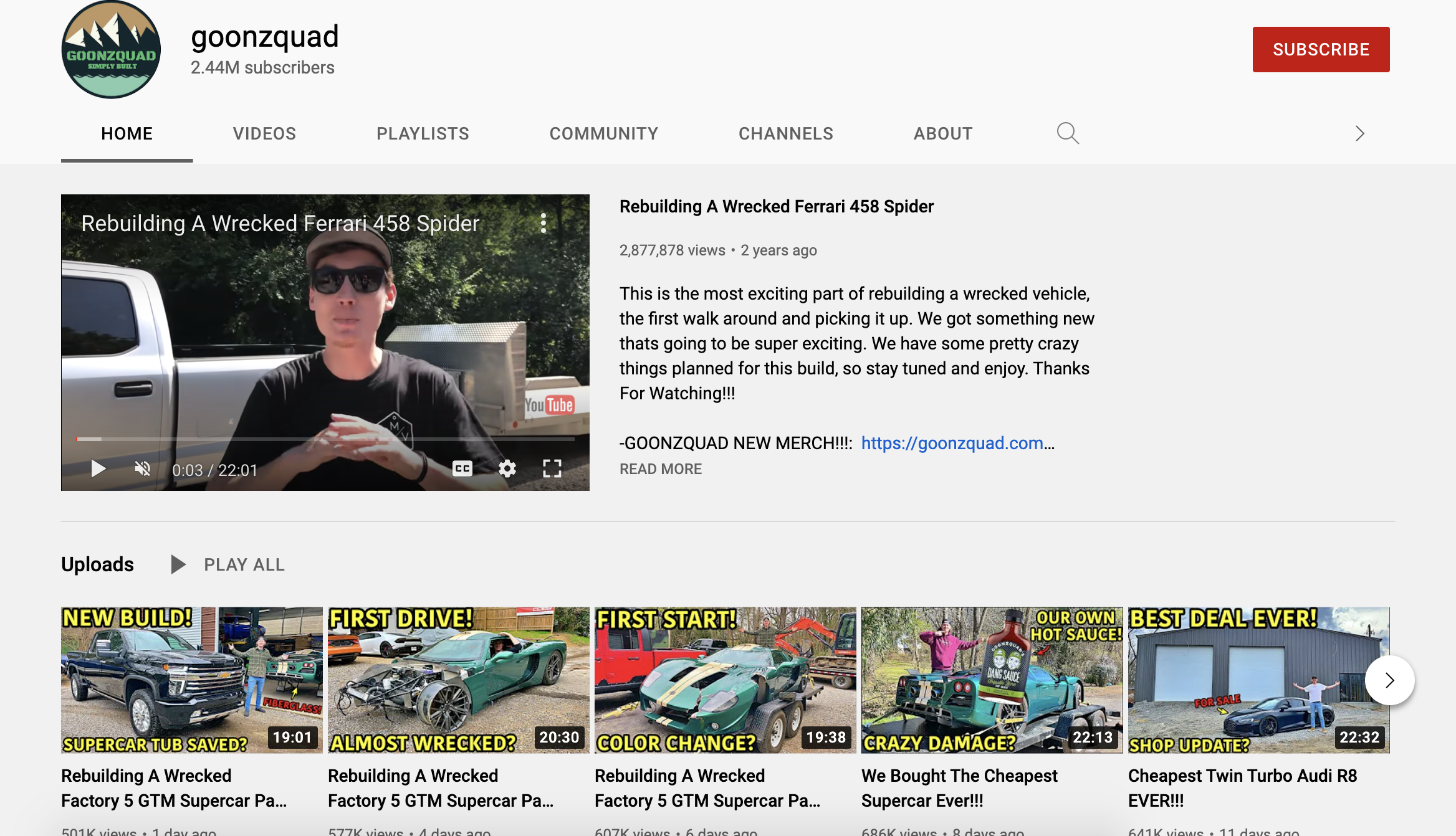Click the 22:13 duration badge
This screenshot has width=1456, height=836.
pos(1093,738)
